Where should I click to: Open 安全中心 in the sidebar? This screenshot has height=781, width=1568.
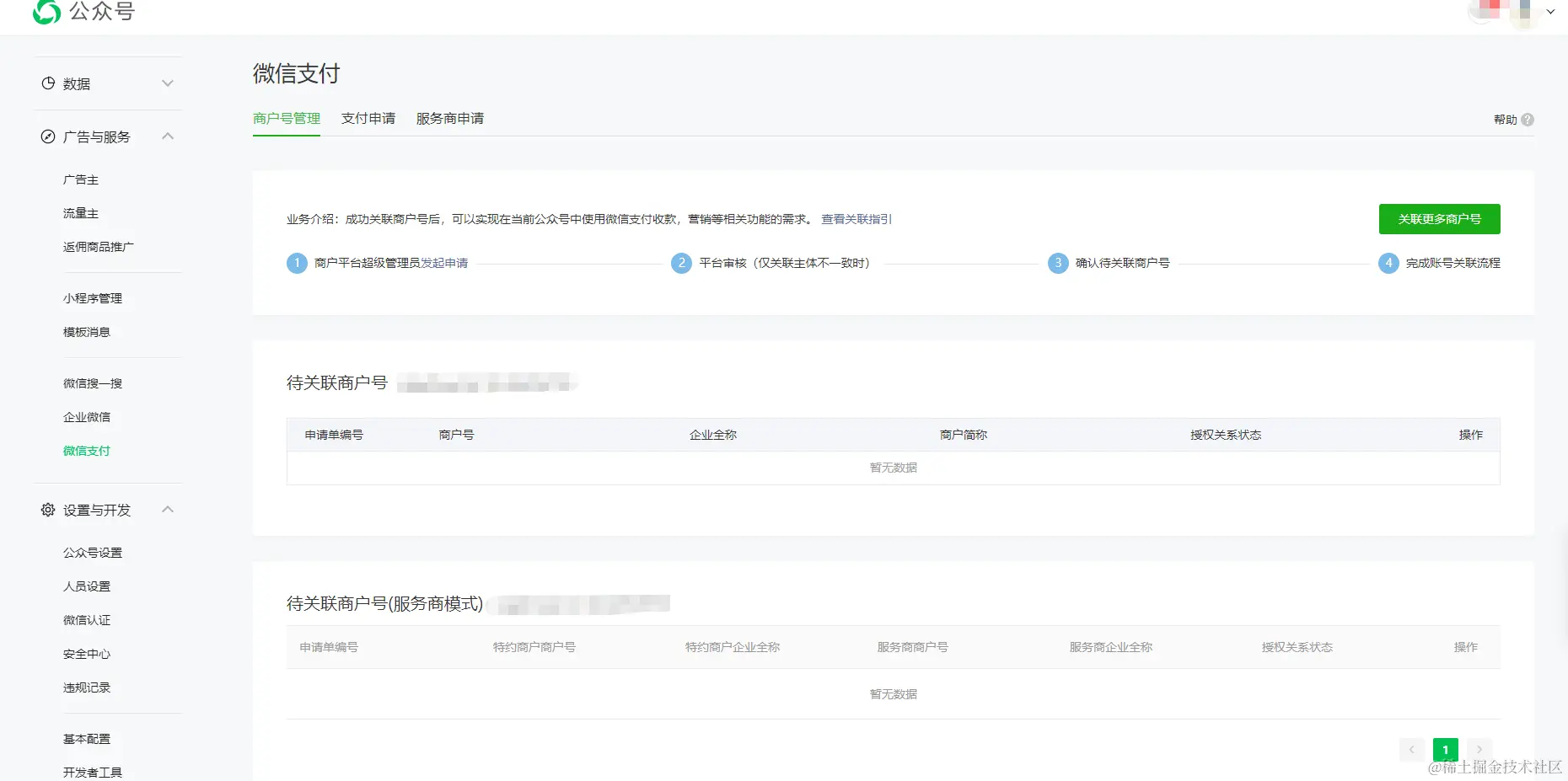(87, 654)
